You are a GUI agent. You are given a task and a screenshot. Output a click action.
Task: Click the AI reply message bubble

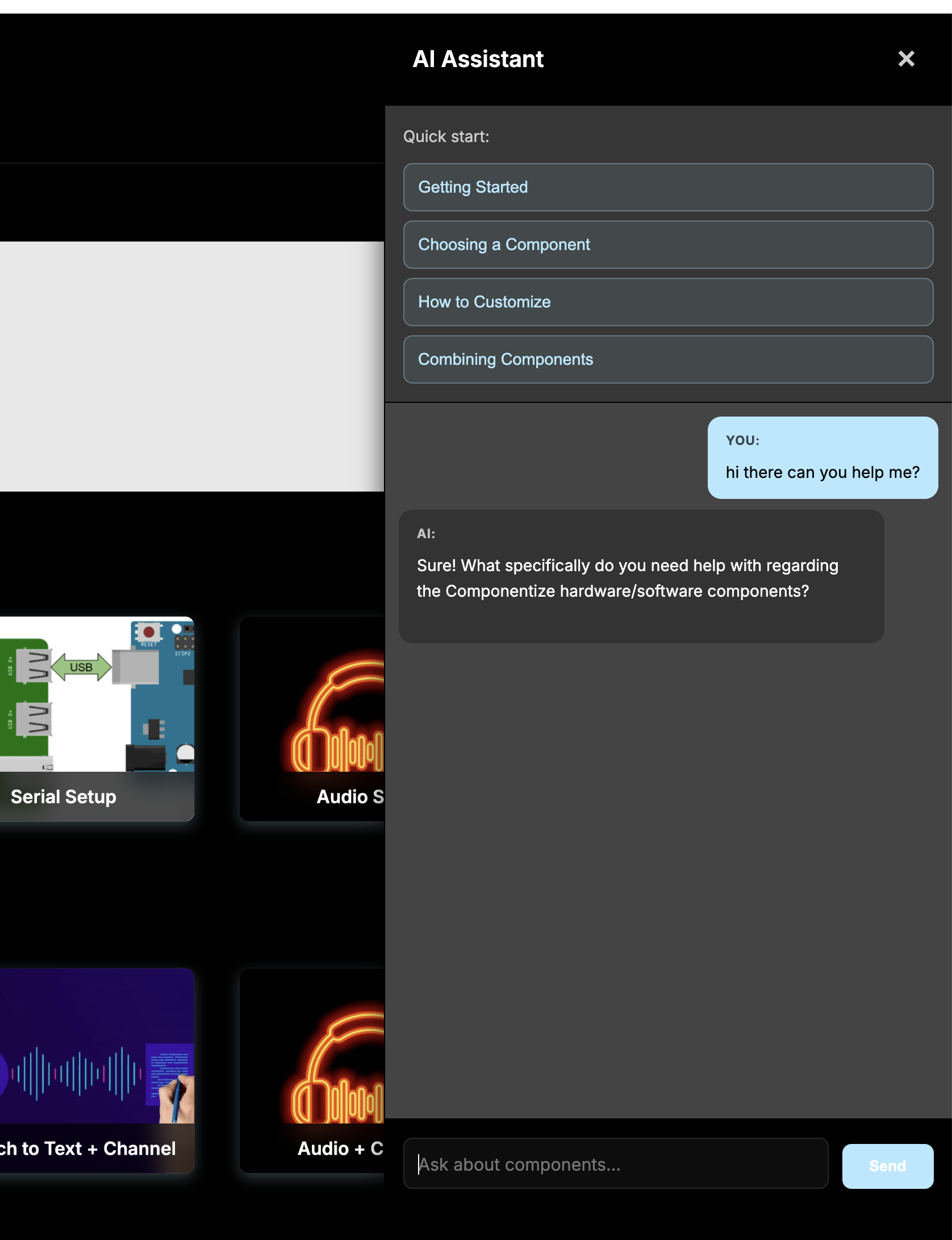641,576
